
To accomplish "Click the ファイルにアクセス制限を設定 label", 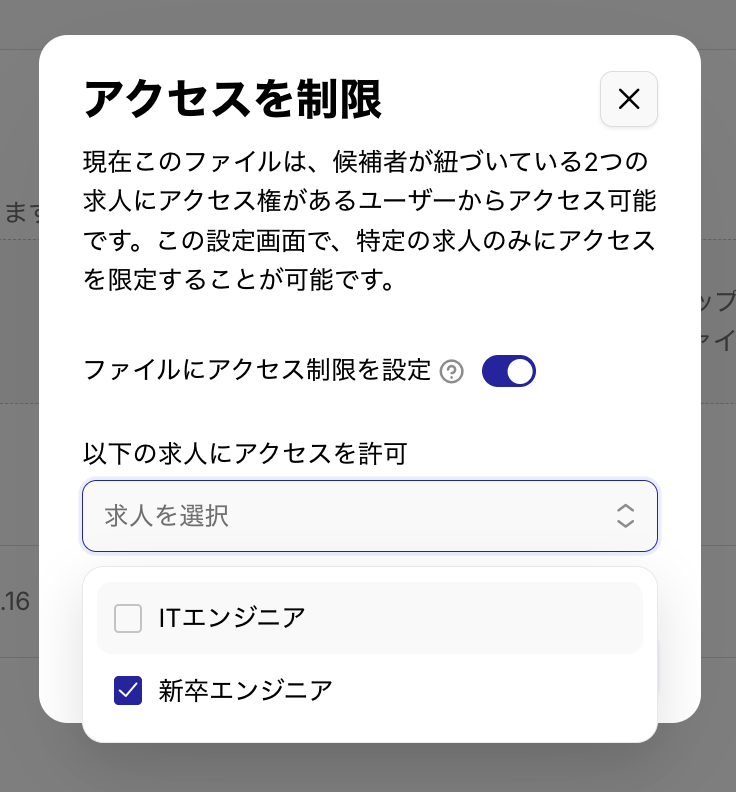I will coord(257,370).
